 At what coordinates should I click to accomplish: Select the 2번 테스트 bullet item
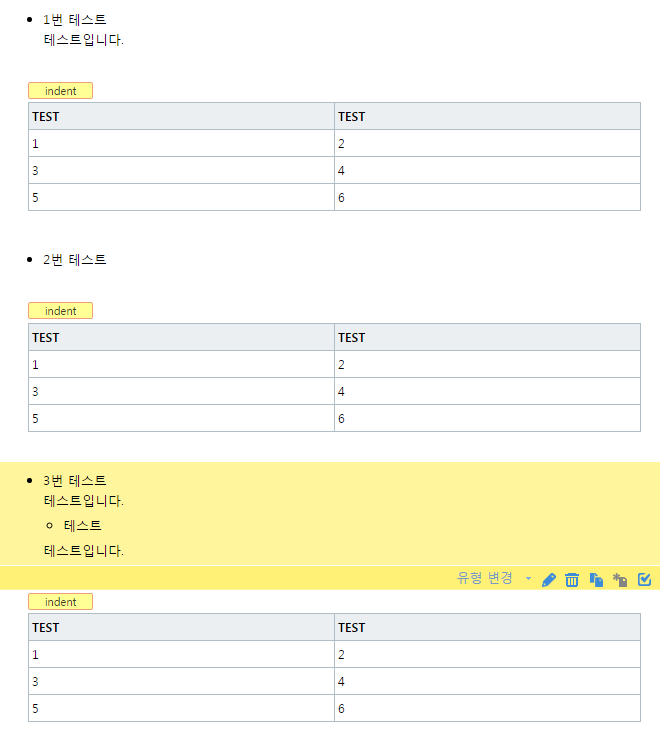coord(74,259)
